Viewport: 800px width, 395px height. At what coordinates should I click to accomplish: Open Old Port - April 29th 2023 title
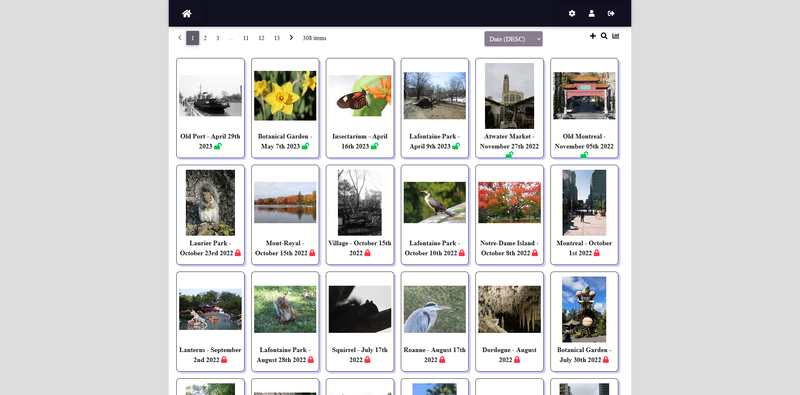click(210, 141)
